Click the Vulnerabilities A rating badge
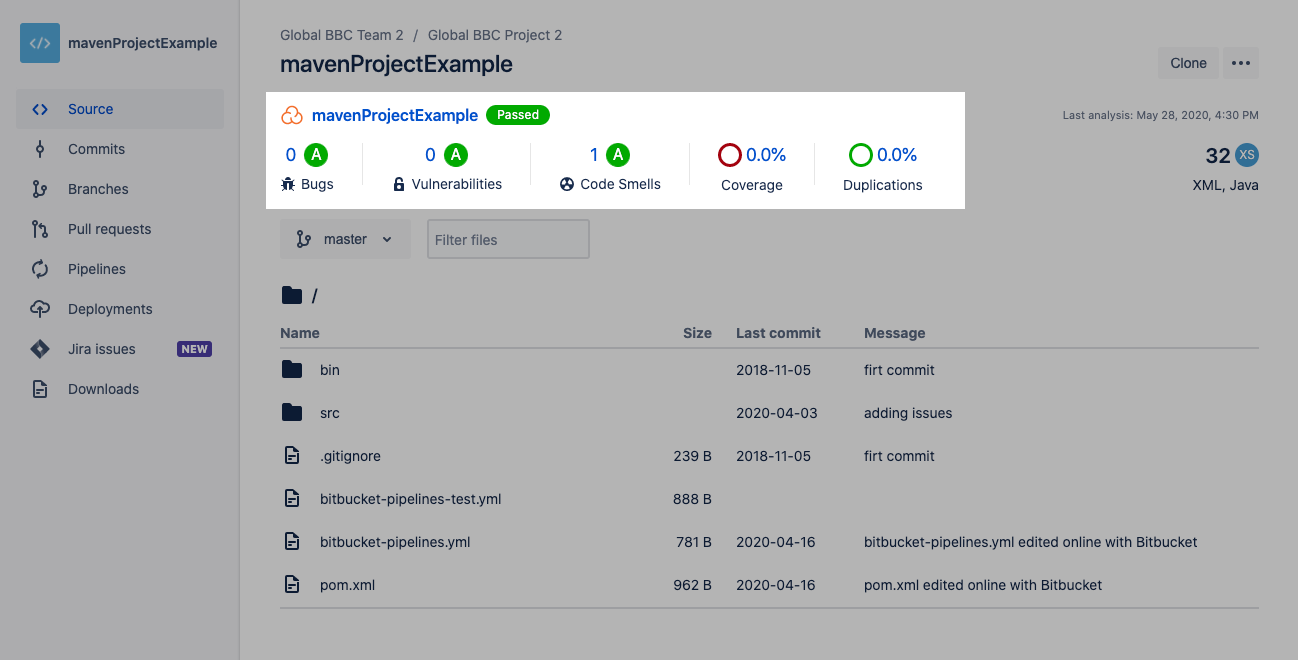Viewport: 1298px width, 660px height. [456, 155]
